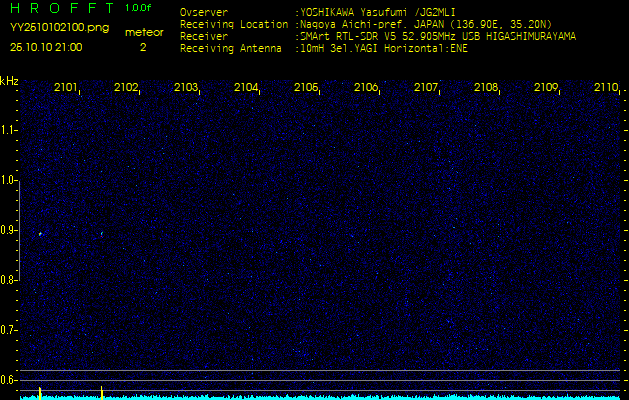Pick the 2108 time axis label
This screenshot has width=629, height=400.
tap(486, 88)
